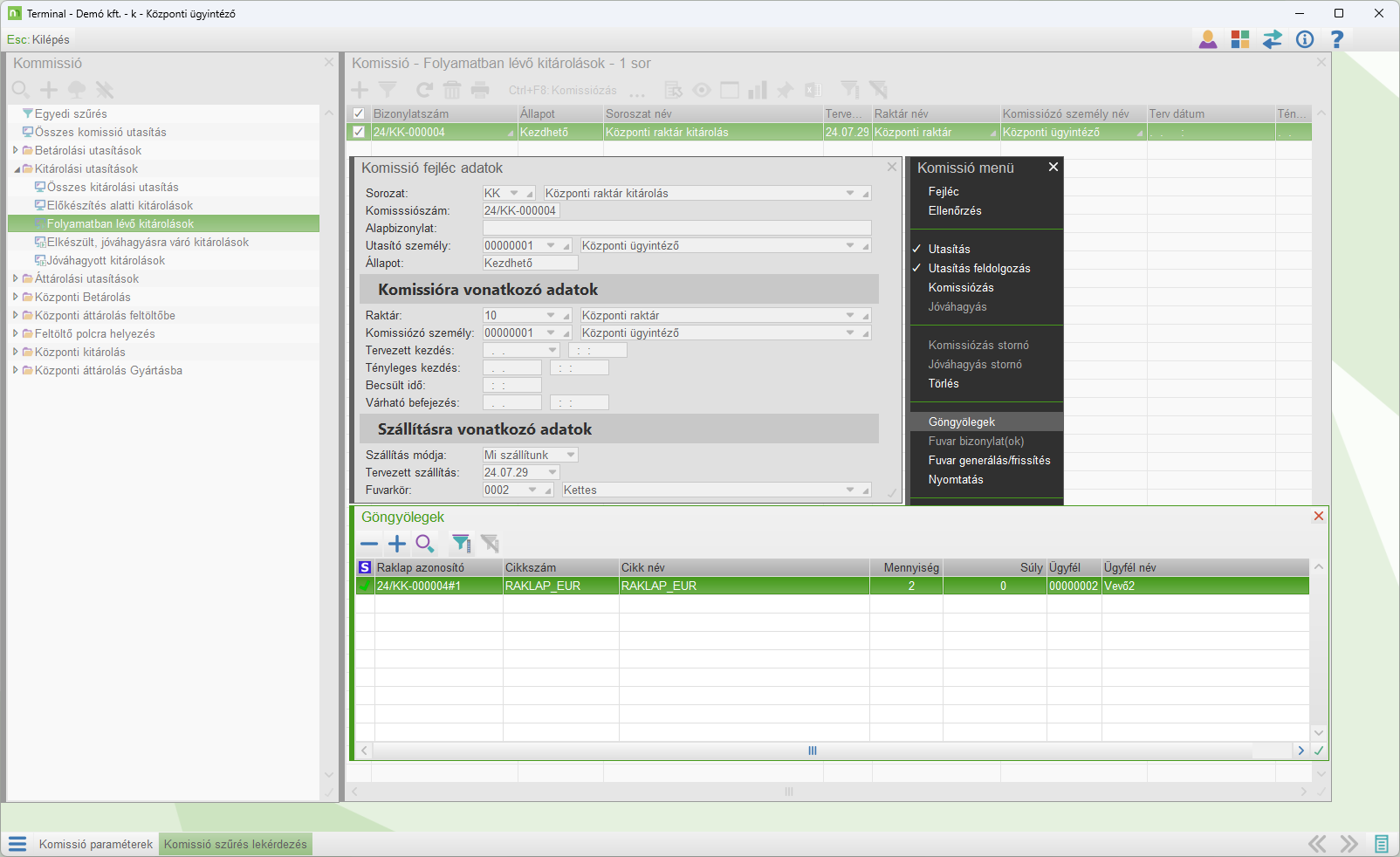The image size is (1400, 857).
Task: Choose Nyomtatás from the Komissió menü
Action: coord(956,479)
